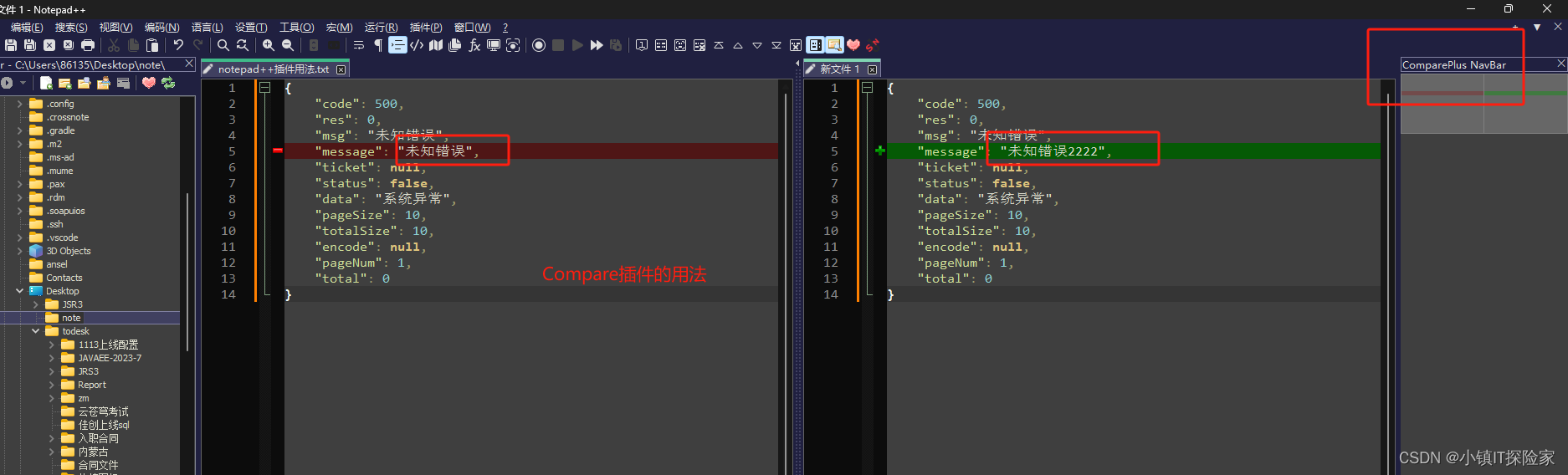
Task: Toggle the indent guide button
Action: (x=397, y=45)
